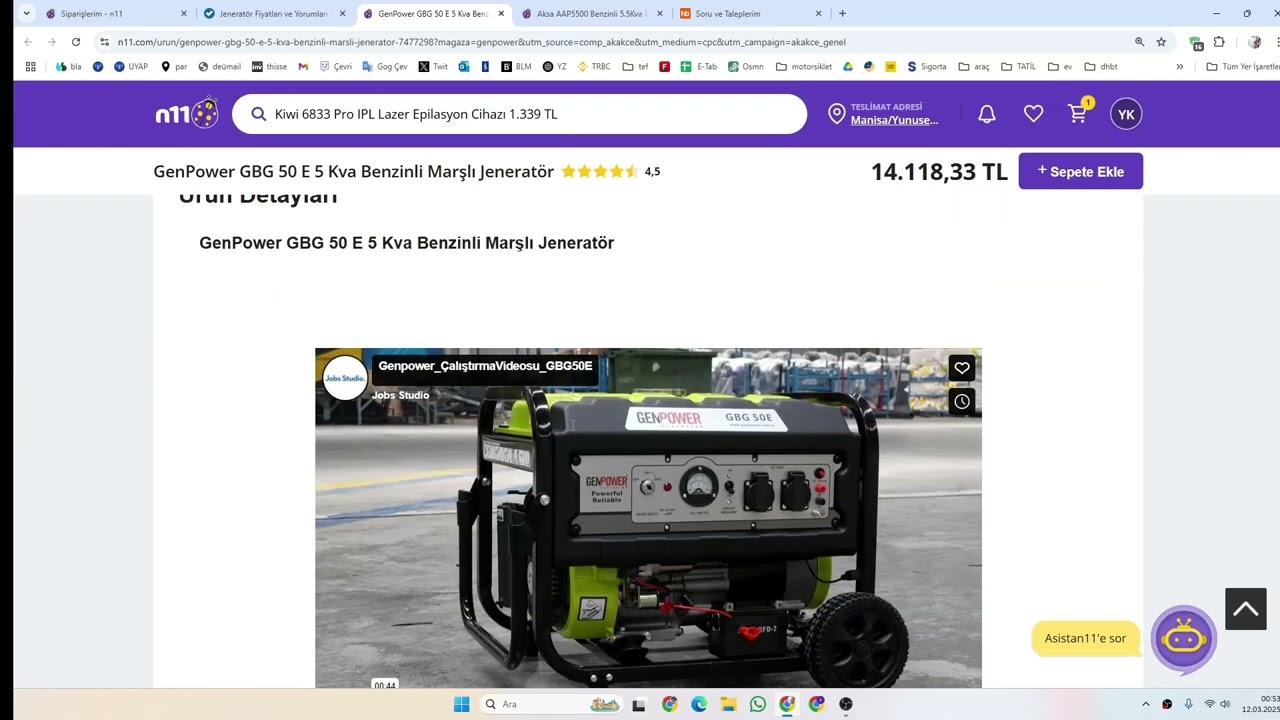Click the n11 logo
Image resolution: width=1280 pixels, height=720 pixels.
tap(187, 113)
